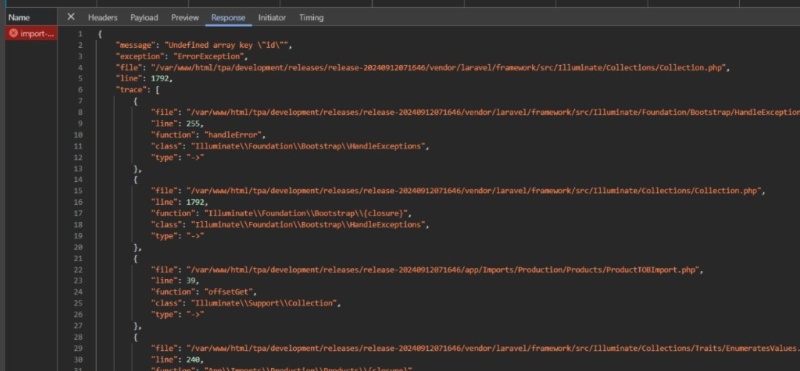
Task: Switch to the Timing tab
Action: 311,17
